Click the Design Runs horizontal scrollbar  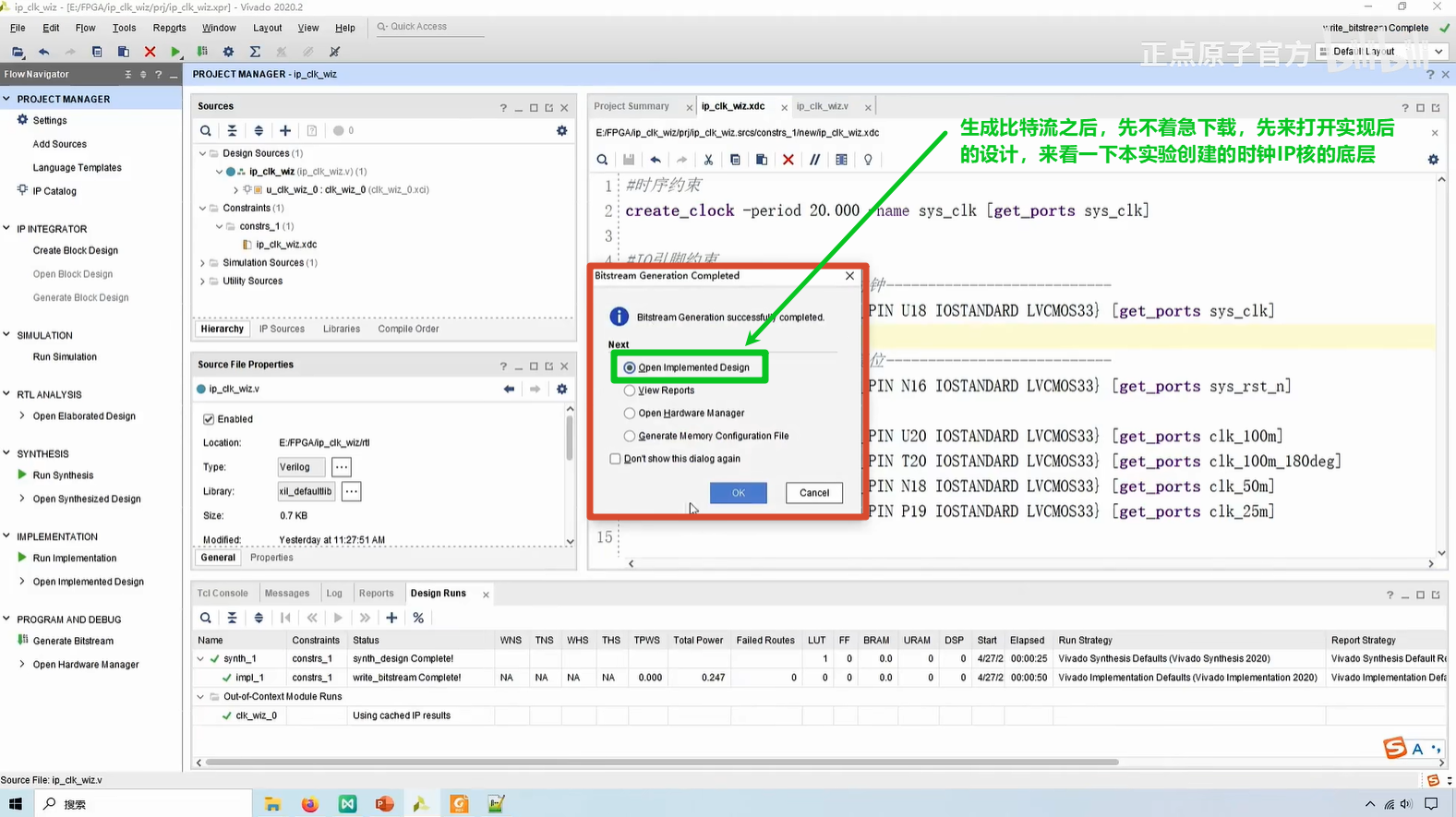click(662, 763)
